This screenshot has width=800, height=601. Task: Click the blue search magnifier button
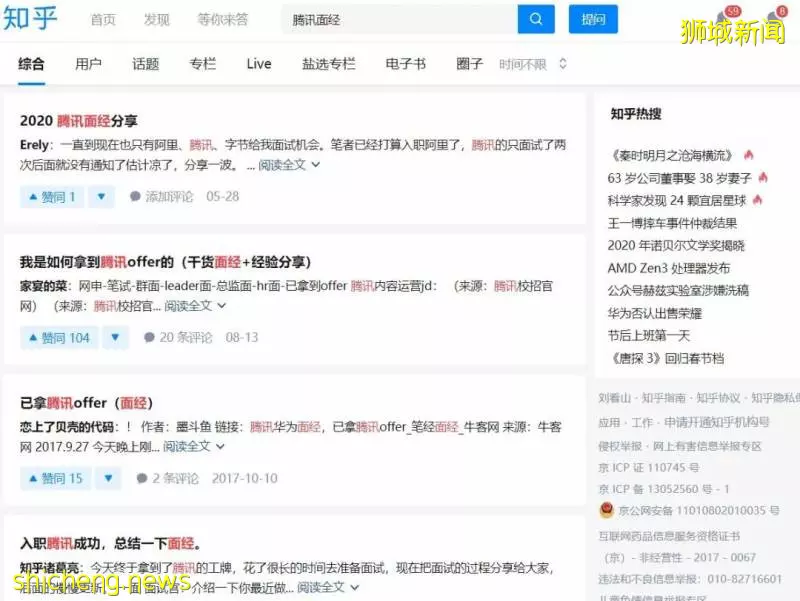pos(536,19)
